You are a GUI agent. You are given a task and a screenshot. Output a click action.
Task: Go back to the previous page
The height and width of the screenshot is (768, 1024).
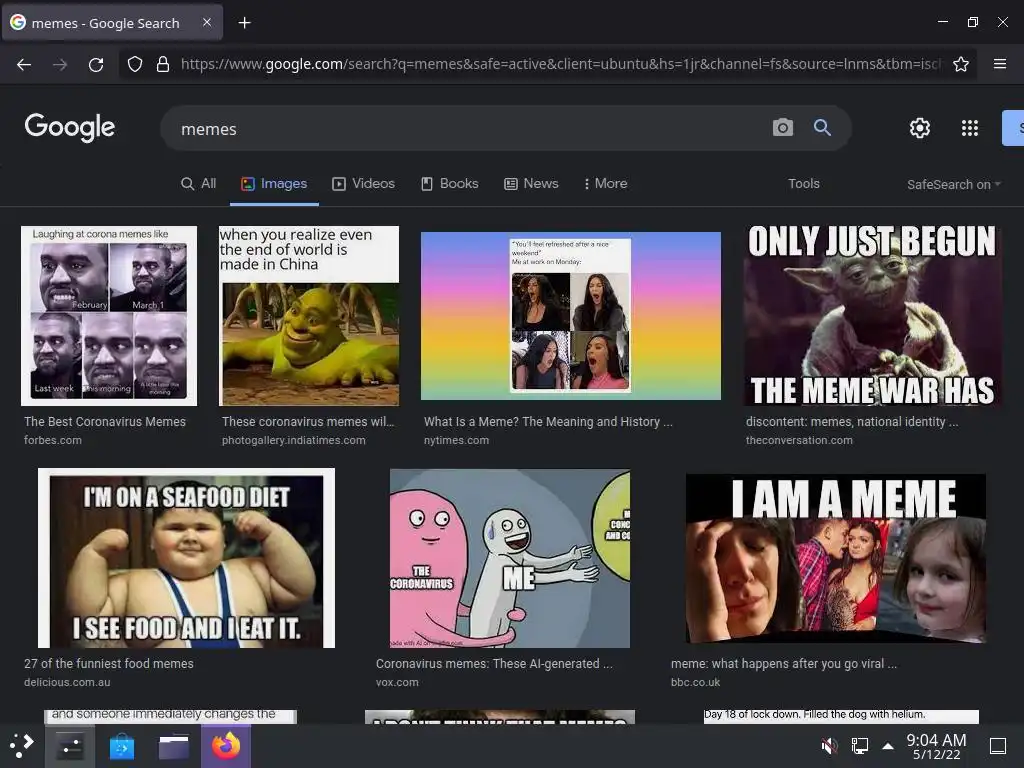(x=24, y=64)
